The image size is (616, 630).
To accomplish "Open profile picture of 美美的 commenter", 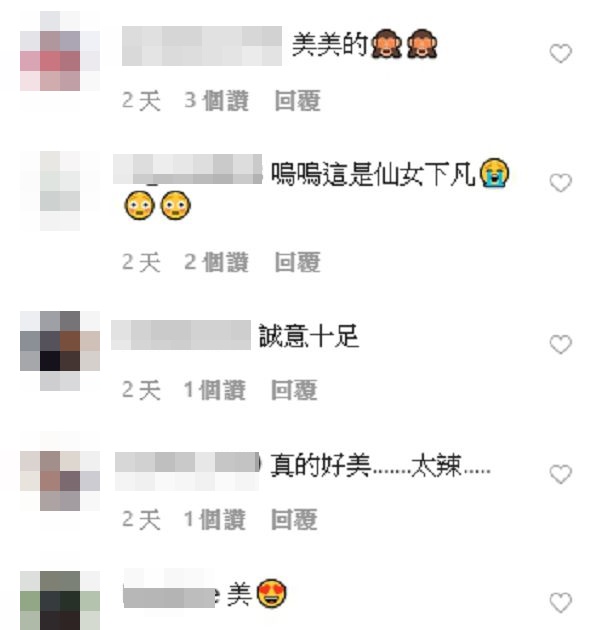I will (60, 51).
